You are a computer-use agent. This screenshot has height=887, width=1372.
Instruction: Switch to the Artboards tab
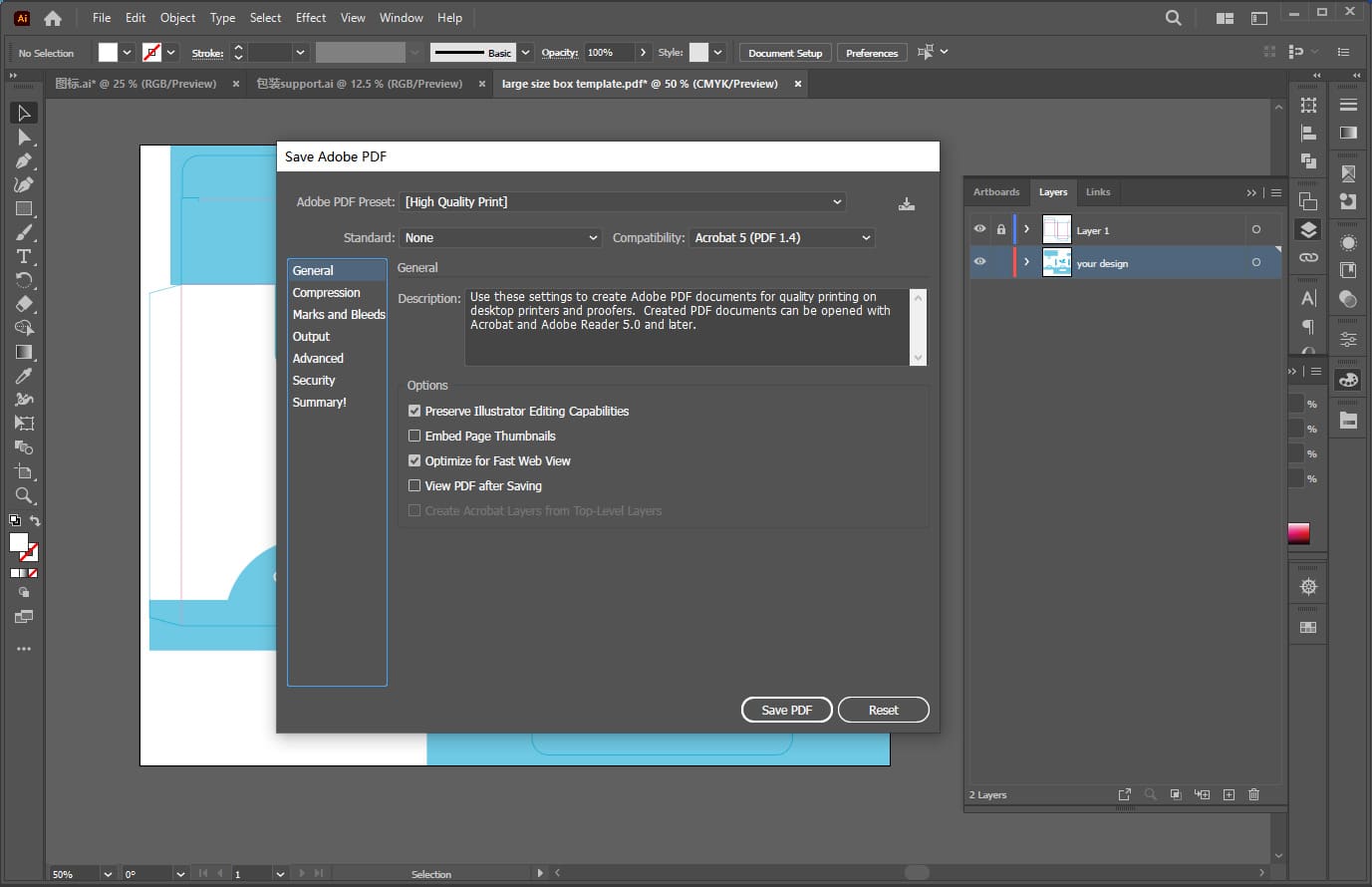[996, 192]
